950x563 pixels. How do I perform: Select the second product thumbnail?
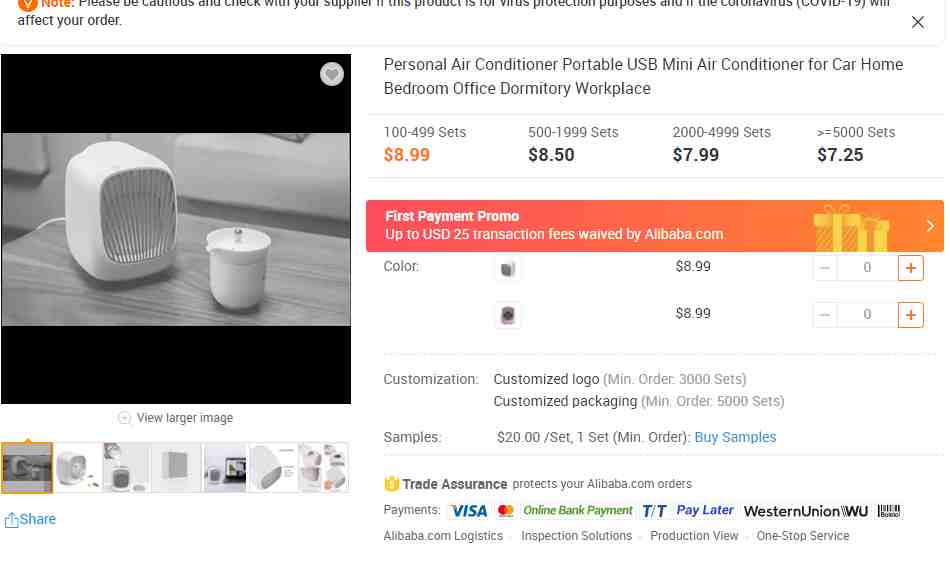78,468
